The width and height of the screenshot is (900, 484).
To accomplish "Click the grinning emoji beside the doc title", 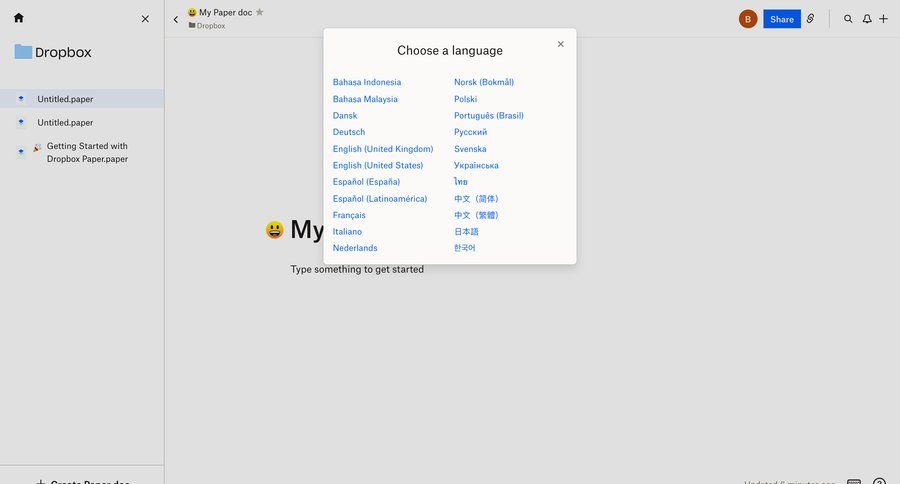I will (x=274, y=230).
